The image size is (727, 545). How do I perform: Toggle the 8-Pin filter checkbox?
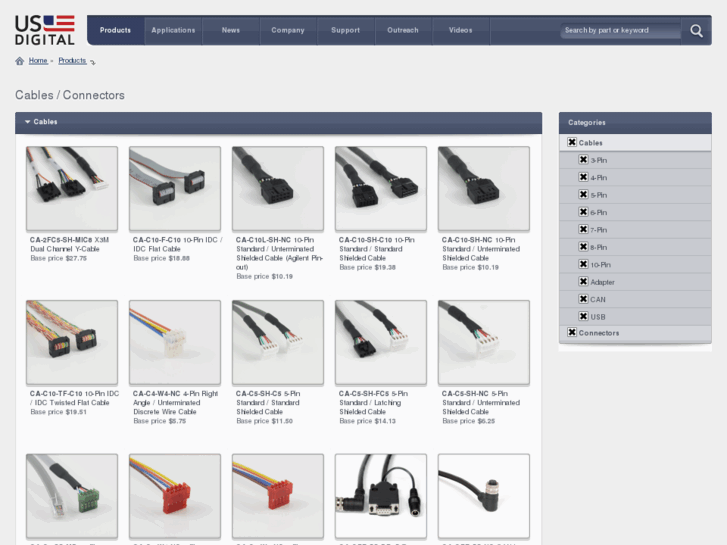583,246
